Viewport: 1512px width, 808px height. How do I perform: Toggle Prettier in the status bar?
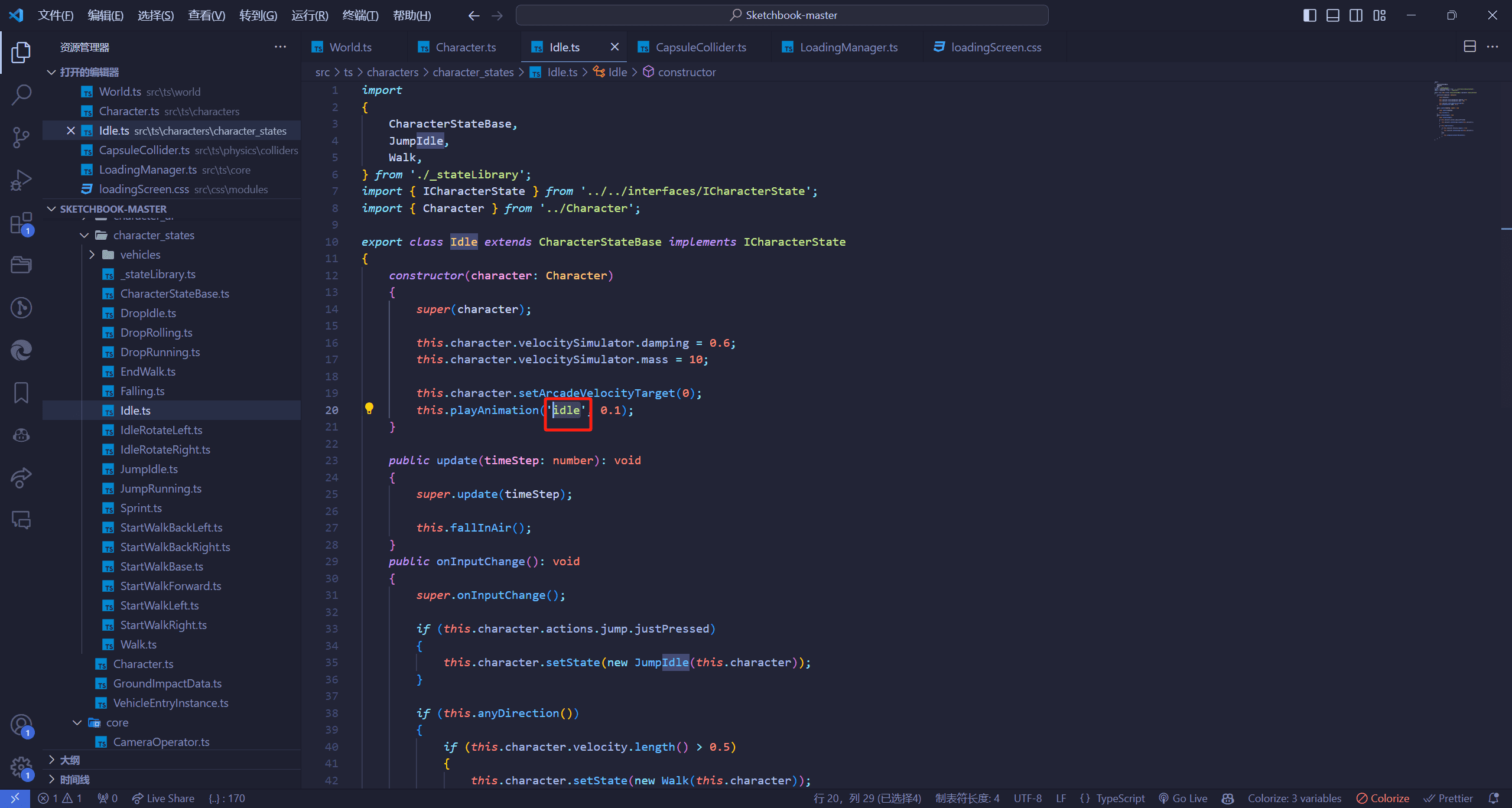tap(1448, 798)
